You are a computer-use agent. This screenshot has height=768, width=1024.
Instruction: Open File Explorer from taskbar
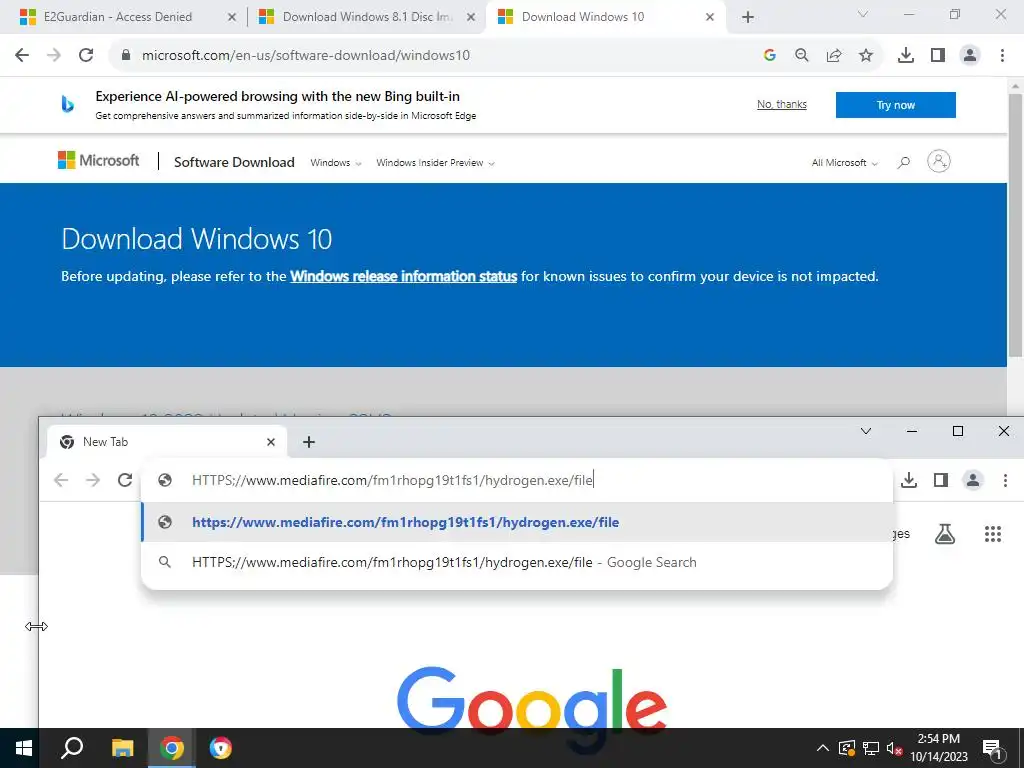tap(122, 748)
